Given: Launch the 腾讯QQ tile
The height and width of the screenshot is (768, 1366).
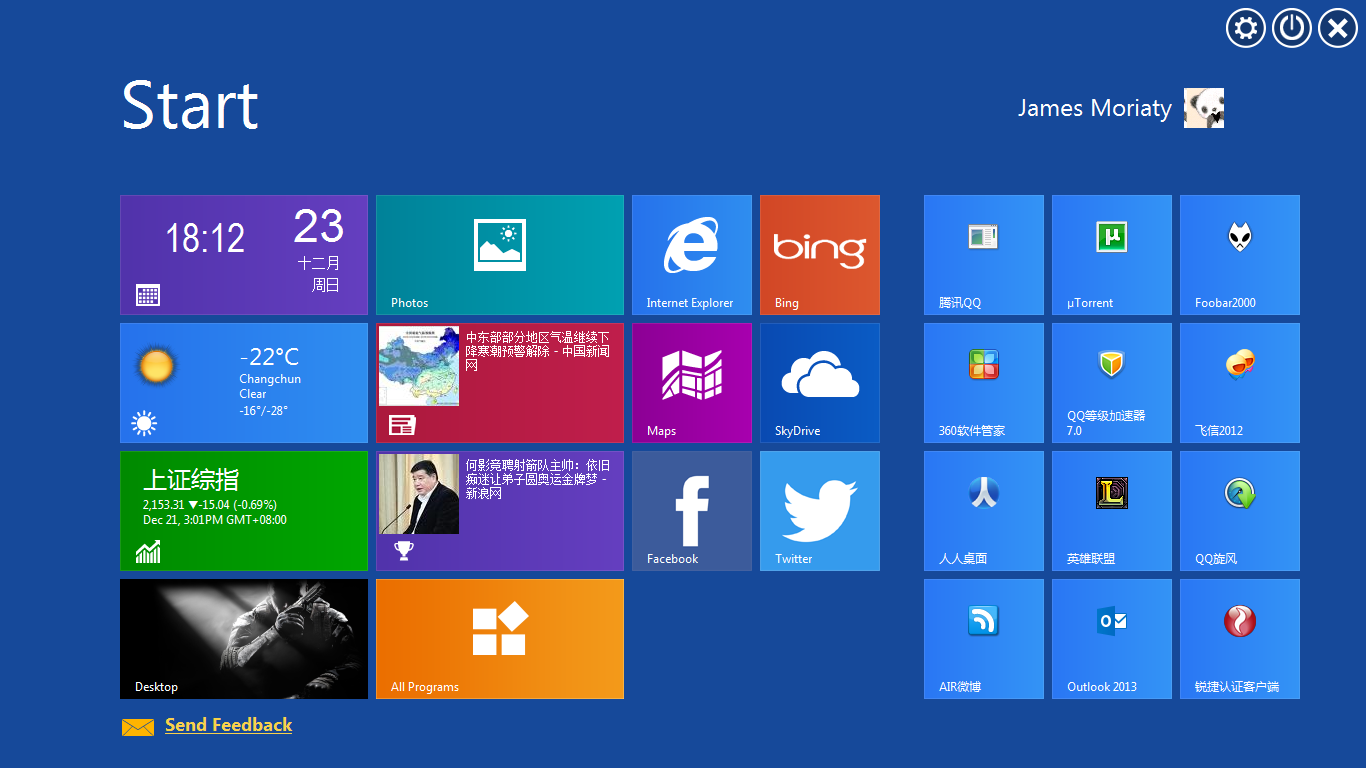Looking at the screenshot, I should (984, 255).
